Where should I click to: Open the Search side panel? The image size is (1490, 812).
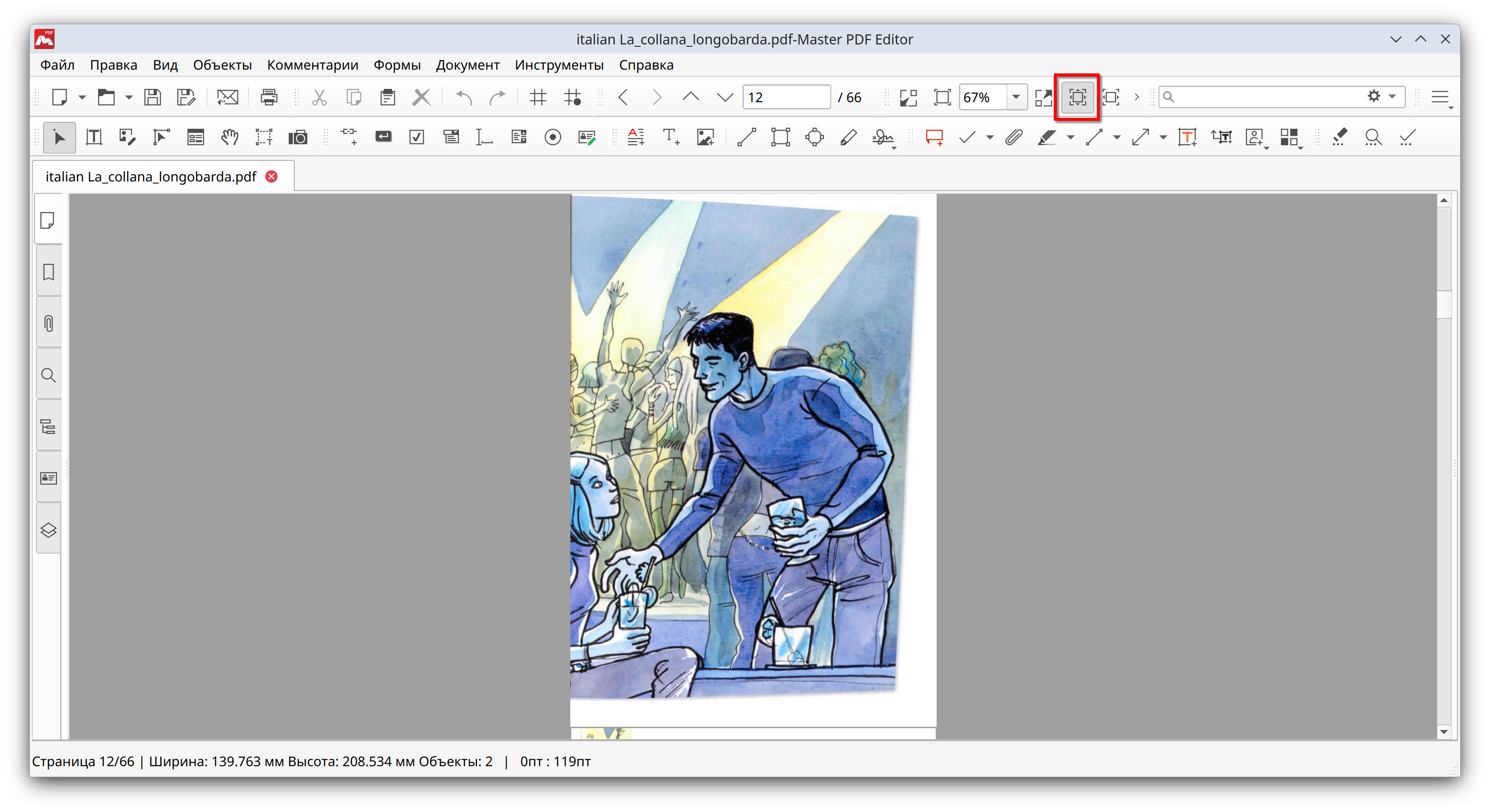click(x=48, y=375)
